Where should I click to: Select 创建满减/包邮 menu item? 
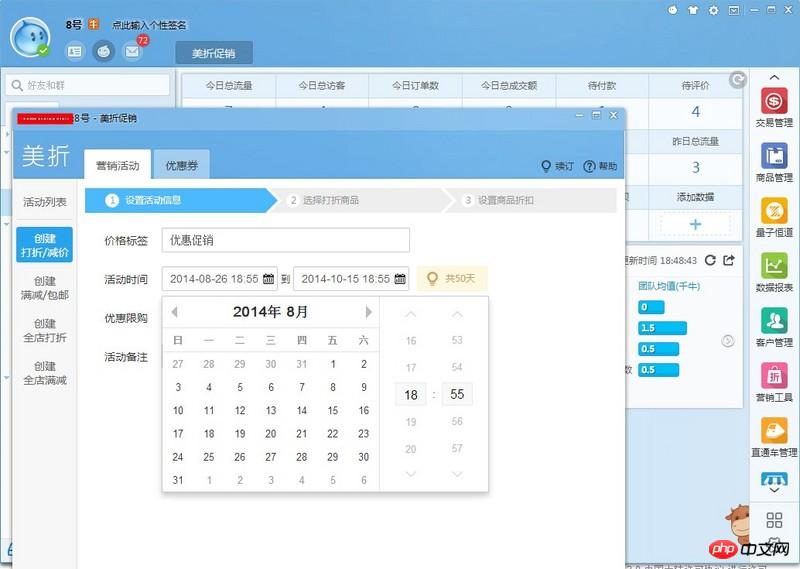tap(45, 288)
